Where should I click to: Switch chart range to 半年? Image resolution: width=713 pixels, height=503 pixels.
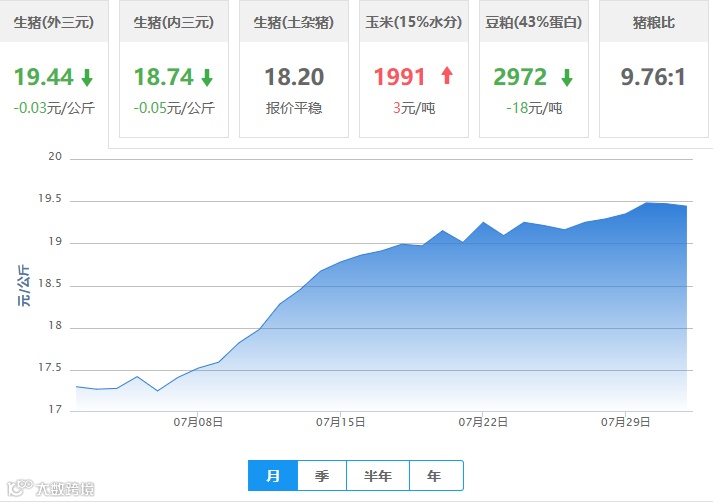[x=378, y=476]
